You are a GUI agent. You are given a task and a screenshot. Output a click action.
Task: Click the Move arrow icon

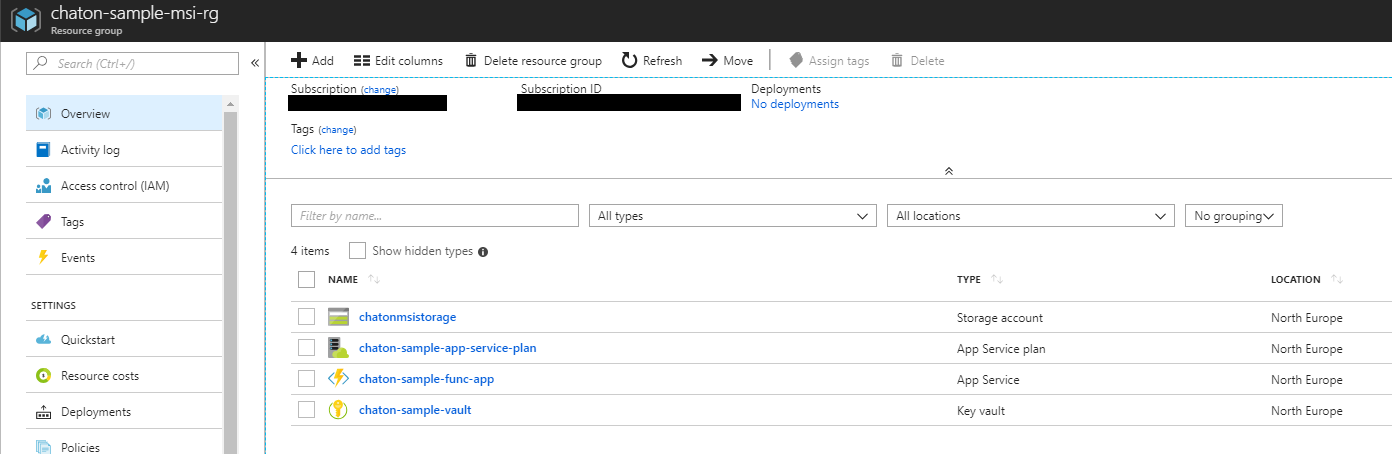709,61
